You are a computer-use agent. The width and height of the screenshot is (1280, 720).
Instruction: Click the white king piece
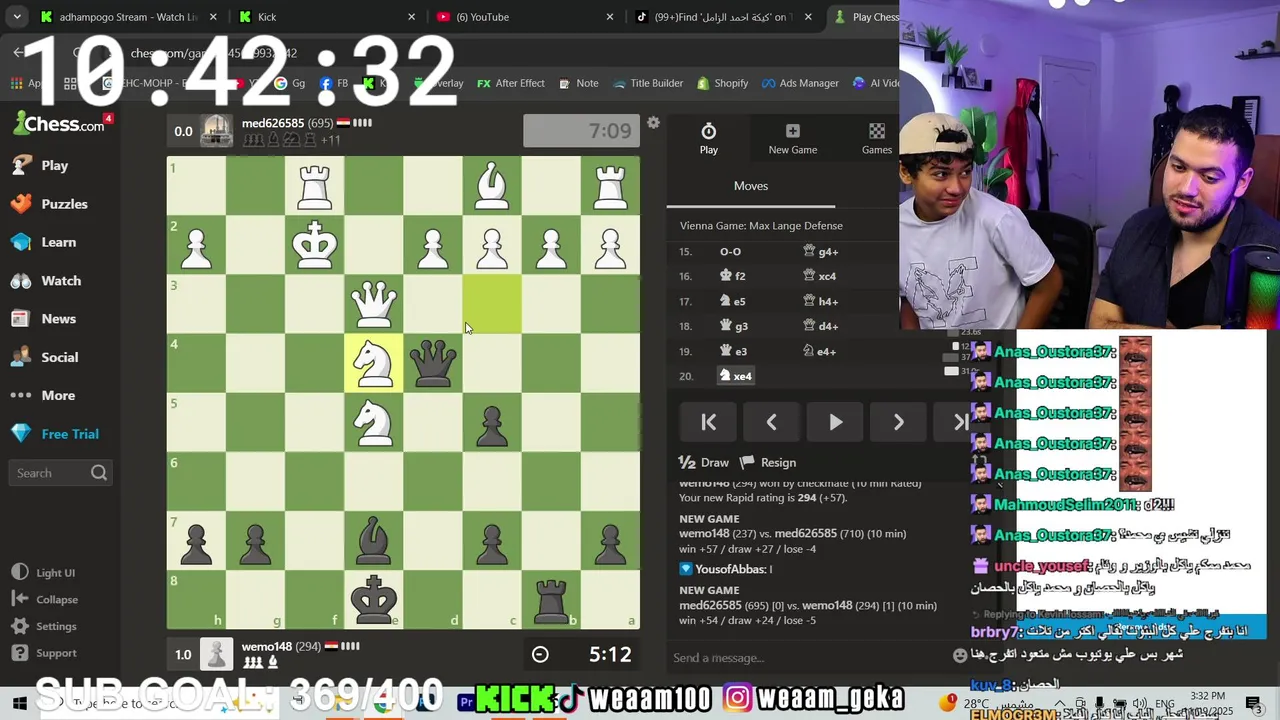(x=315, y=245)
